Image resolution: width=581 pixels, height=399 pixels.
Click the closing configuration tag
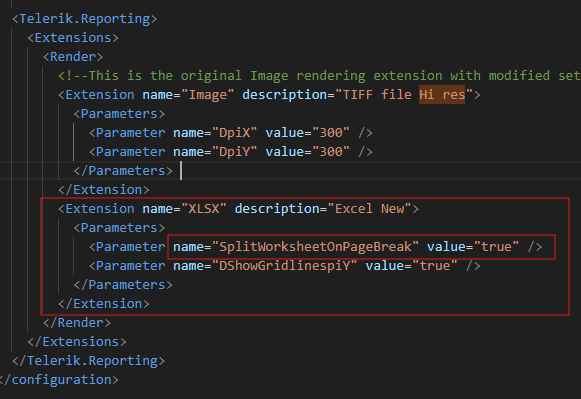(x=59, y=380)
